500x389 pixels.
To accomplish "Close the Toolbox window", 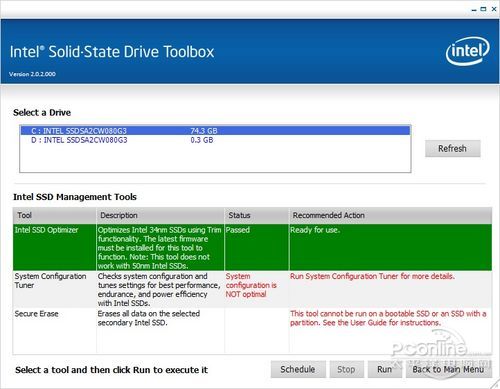I will [x=494, y=9].
